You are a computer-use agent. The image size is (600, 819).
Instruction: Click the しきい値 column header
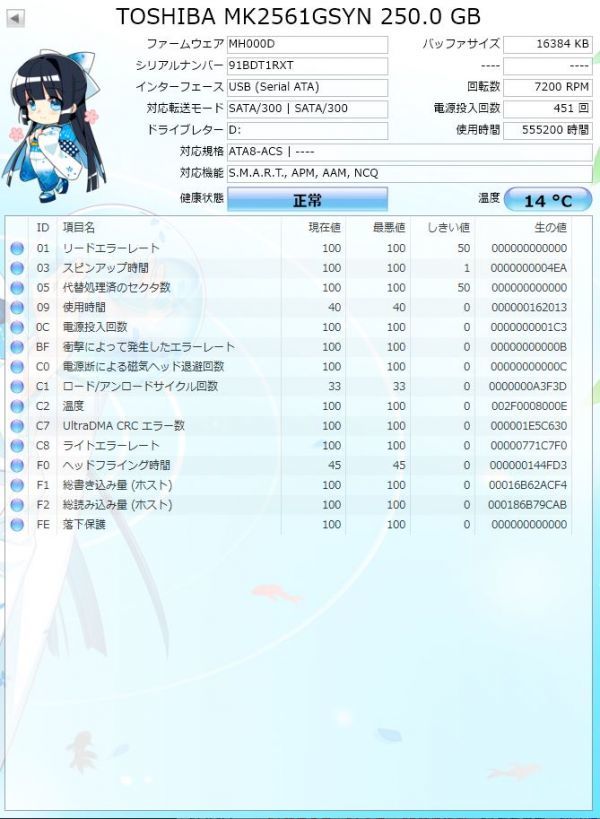(449, 228)
